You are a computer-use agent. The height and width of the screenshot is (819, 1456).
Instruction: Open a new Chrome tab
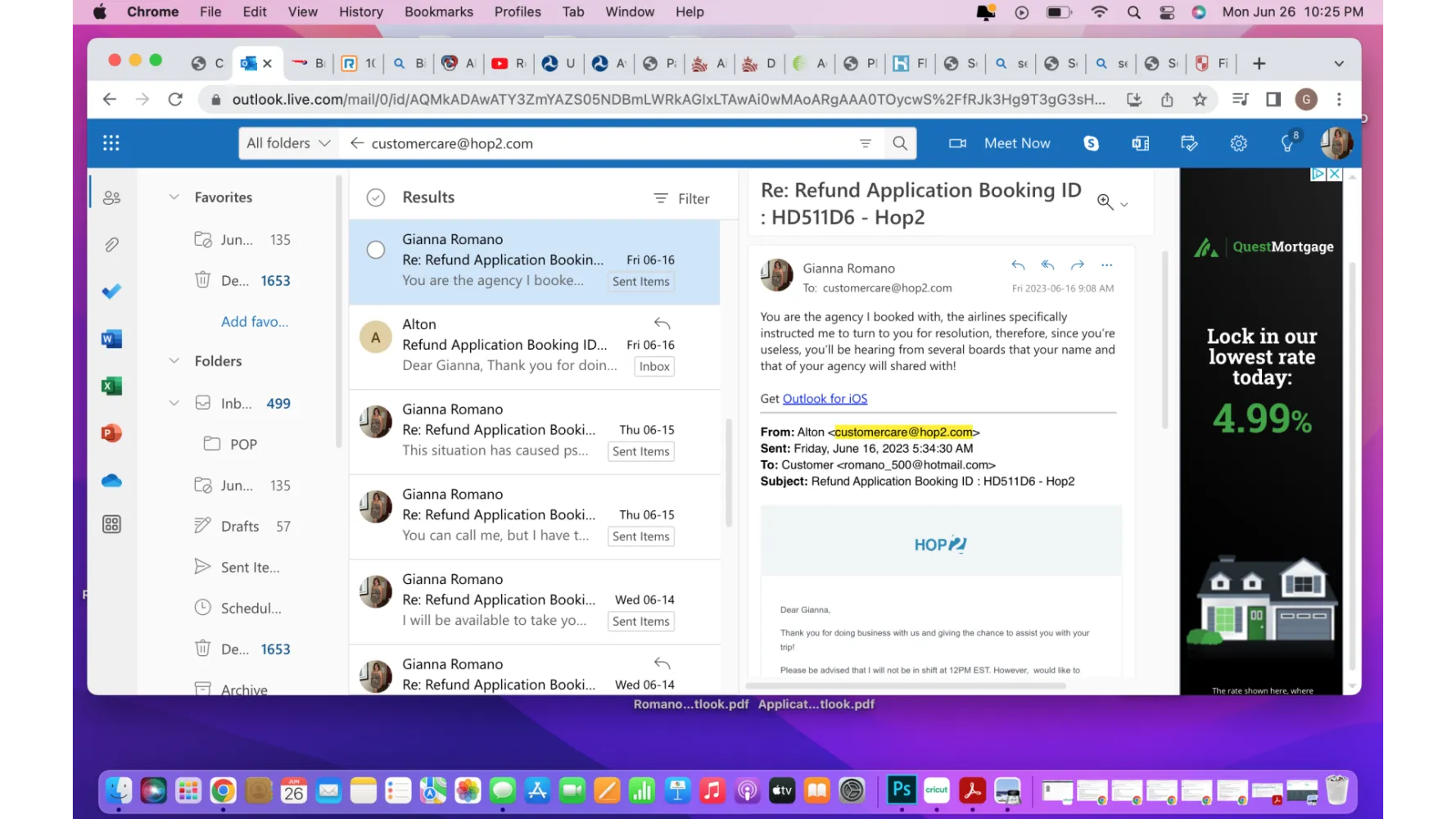click(1259, 63)
